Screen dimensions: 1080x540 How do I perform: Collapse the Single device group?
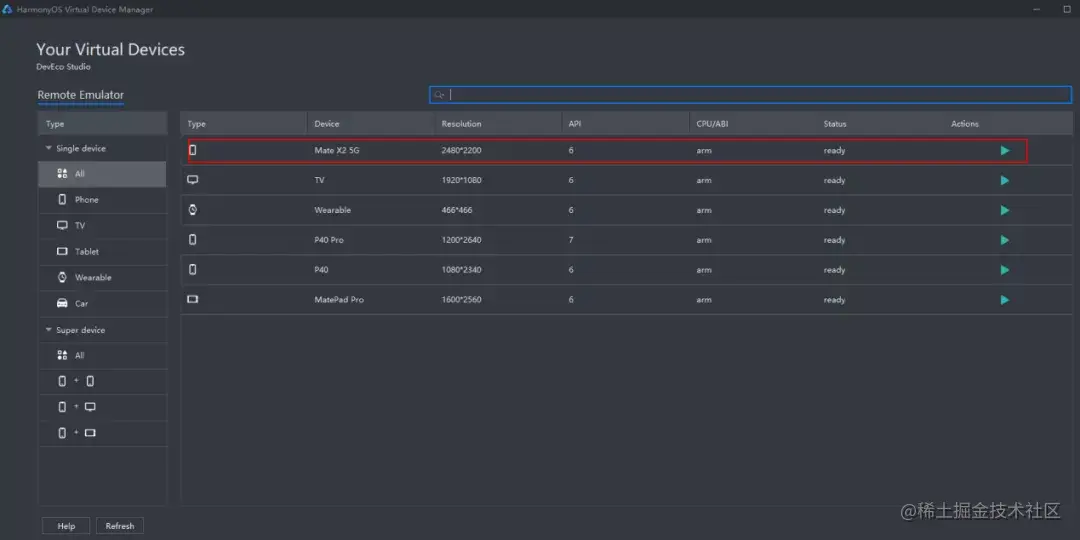pyautogui.click(x=49, y=148)
